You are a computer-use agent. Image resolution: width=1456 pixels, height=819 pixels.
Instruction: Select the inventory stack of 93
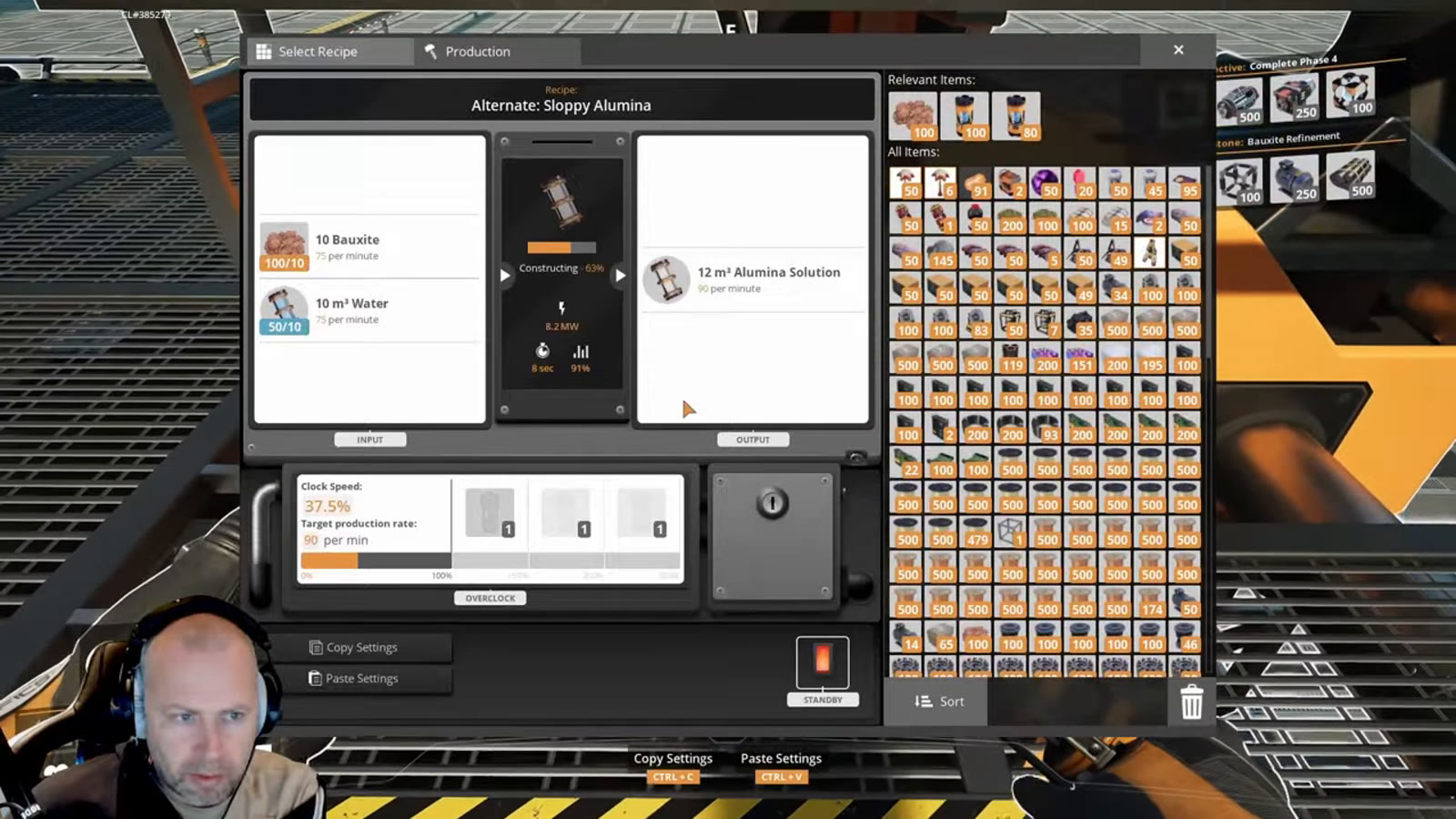1046,427
